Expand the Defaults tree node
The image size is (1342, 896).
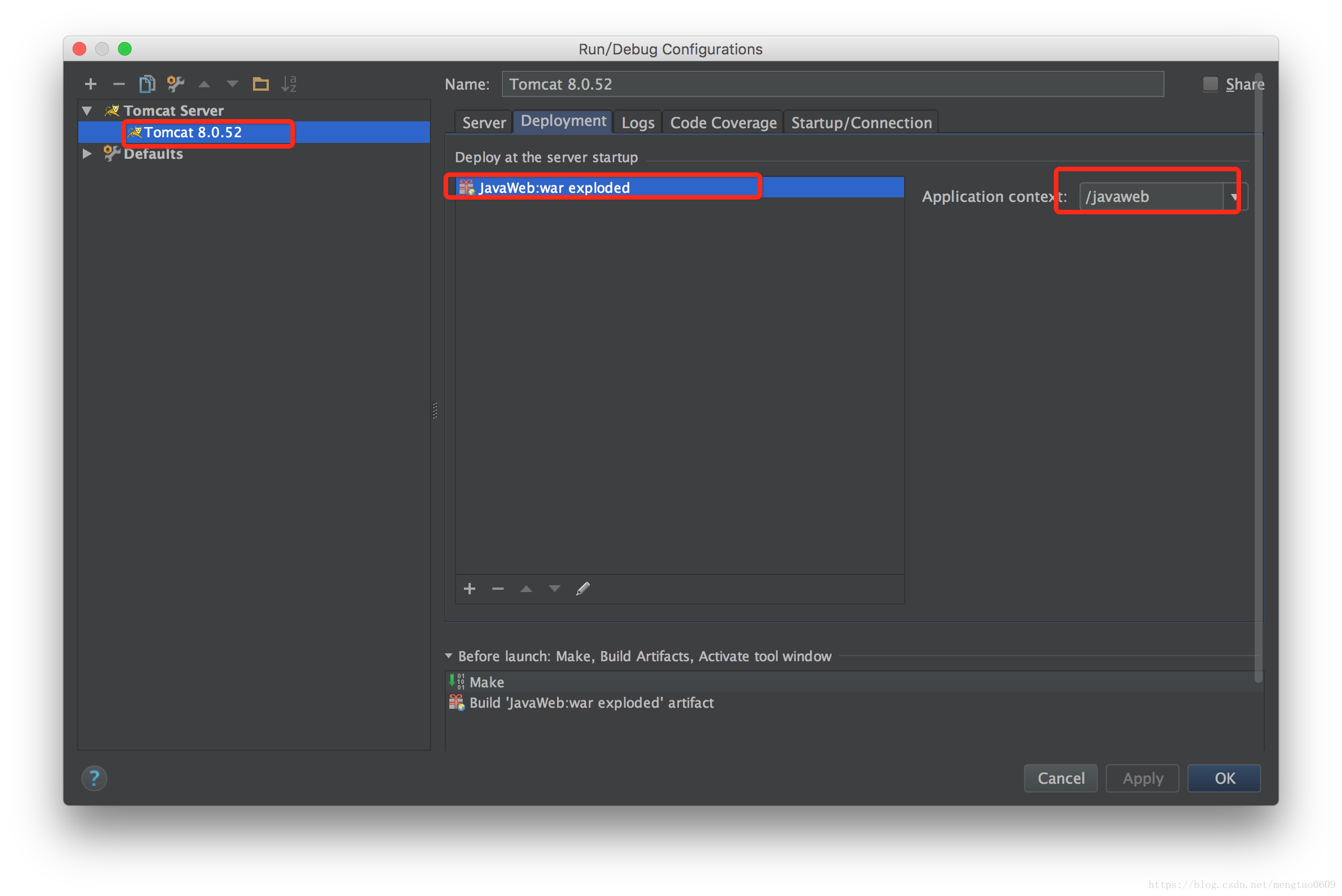pyautogui.click(x=87, y=153)
